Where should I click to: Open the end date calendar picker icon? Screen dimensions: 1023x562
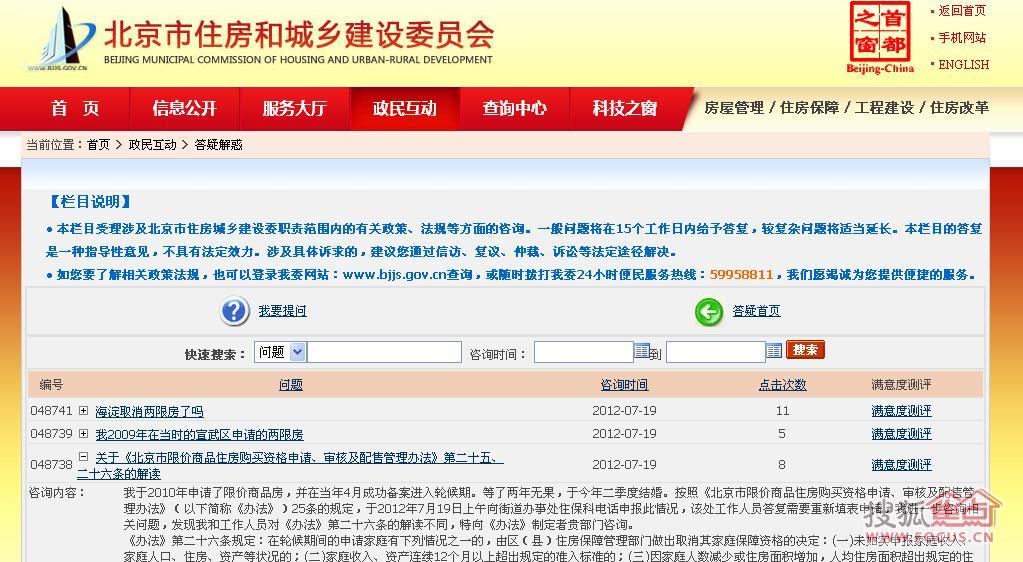(x=774, y=351)
